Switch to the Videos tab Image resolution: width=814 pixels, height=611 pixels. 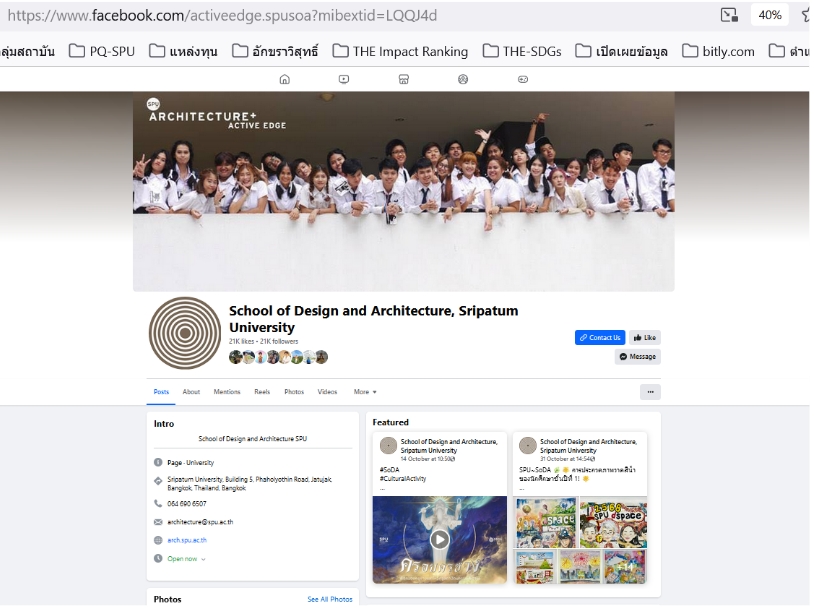point(327,392)
